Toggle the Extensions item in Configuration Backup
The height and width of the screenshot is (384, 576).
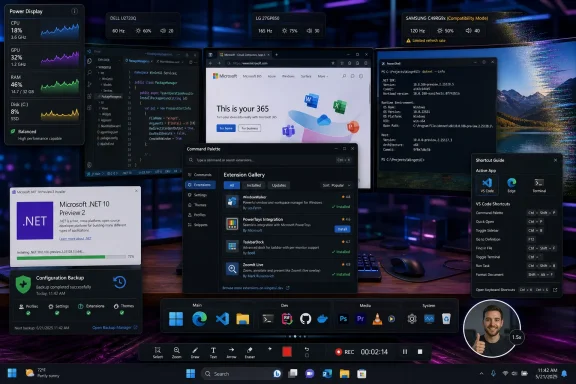[91, 309]
